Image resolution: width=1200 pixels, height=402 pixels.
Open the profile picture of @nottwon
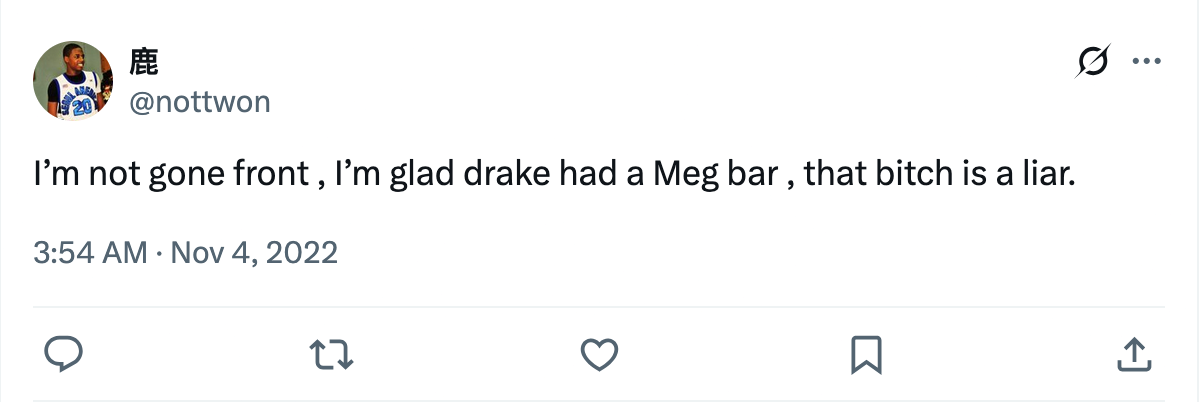pyautogui.click(x=72, y=82)
